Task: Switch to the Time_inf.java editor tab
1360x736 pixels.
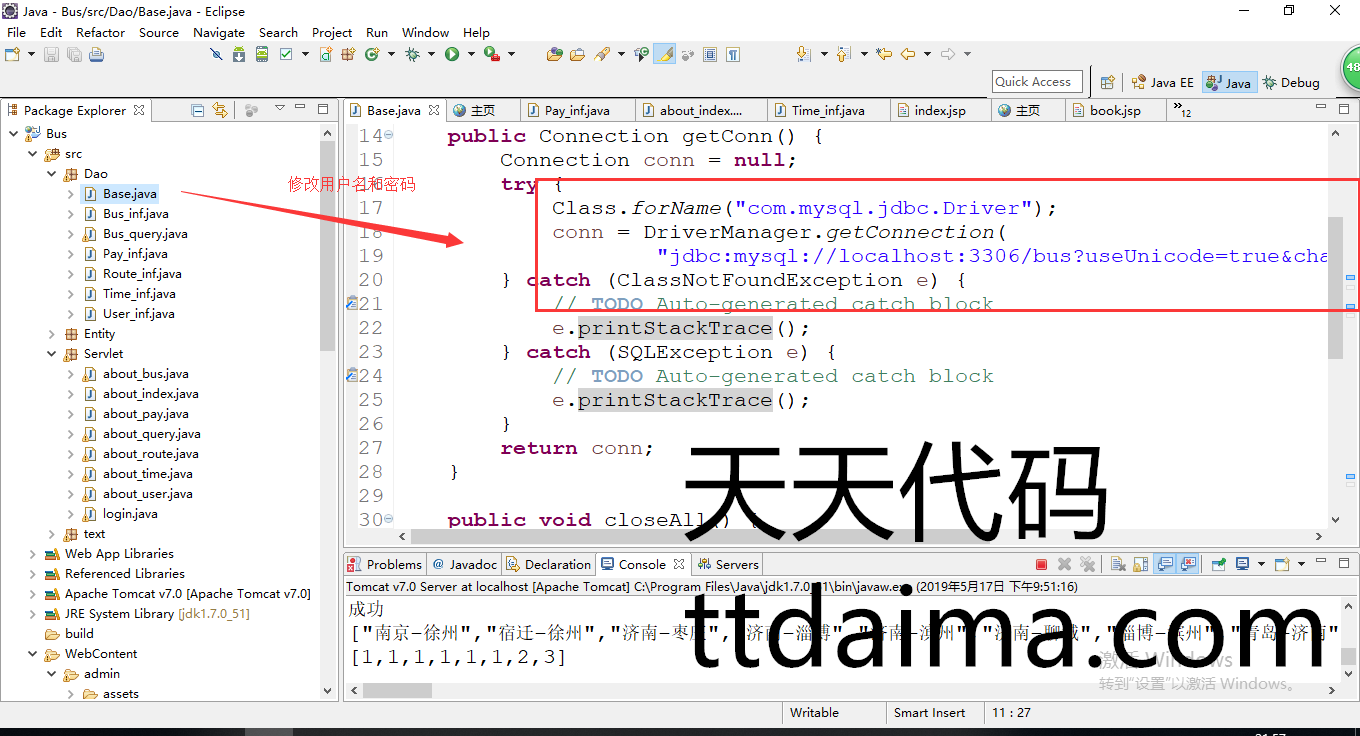Action: [x=827, y=110]
